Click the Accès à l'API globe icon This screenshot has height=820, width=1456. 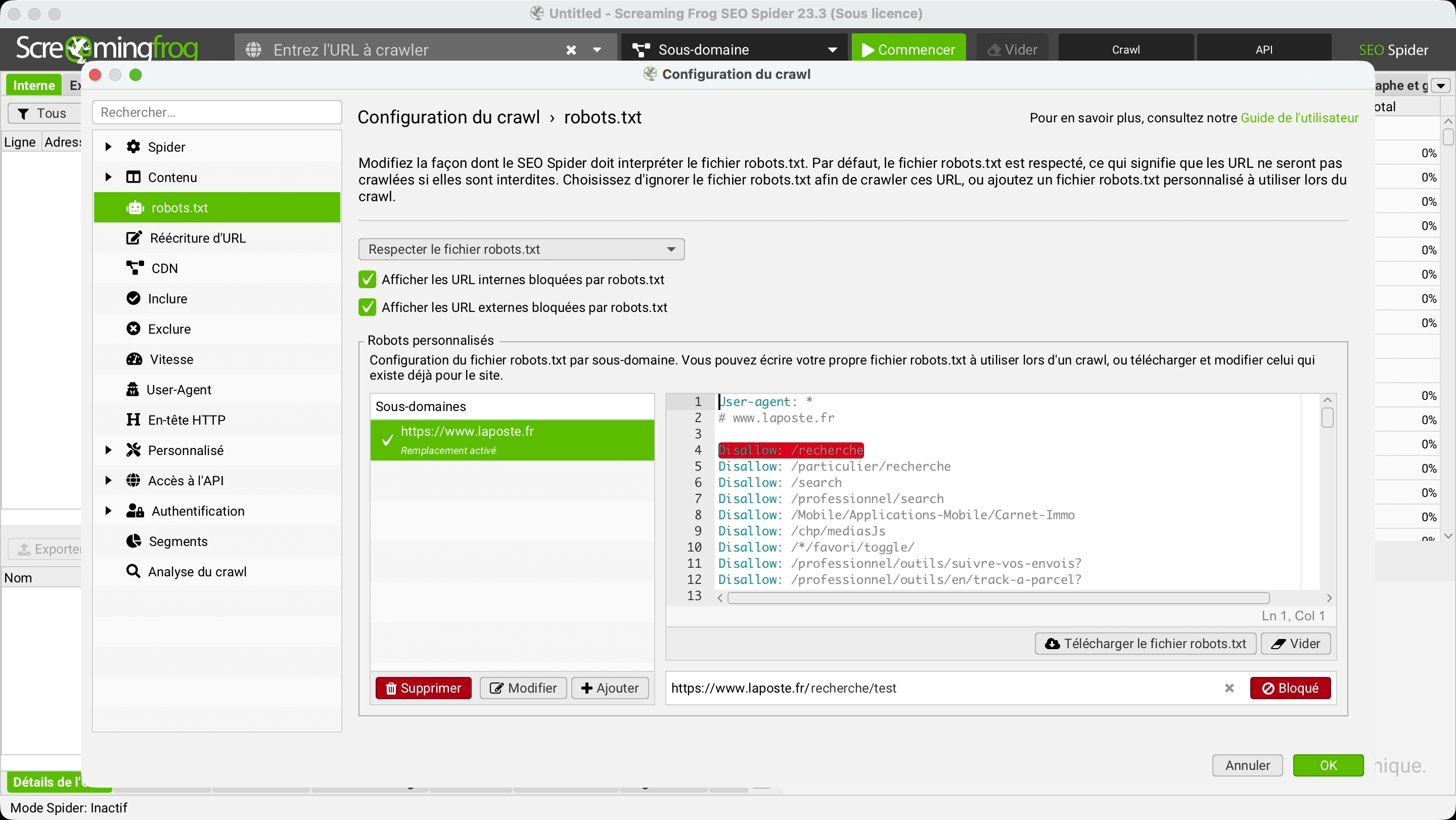[x=133, y=480]
